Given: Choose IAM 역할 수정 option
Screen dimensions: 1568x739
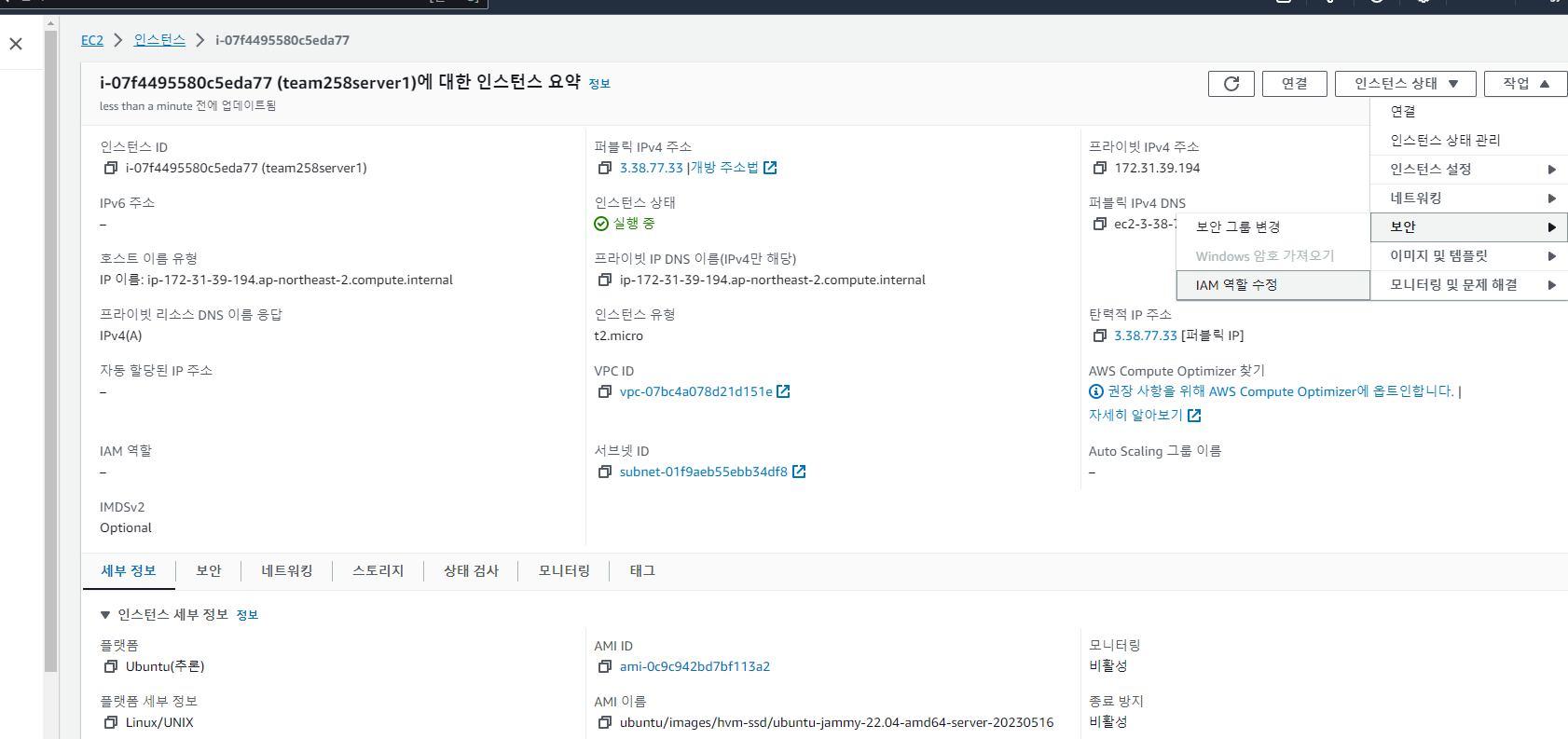Looking at the screenshot, I should [1273, 285].
